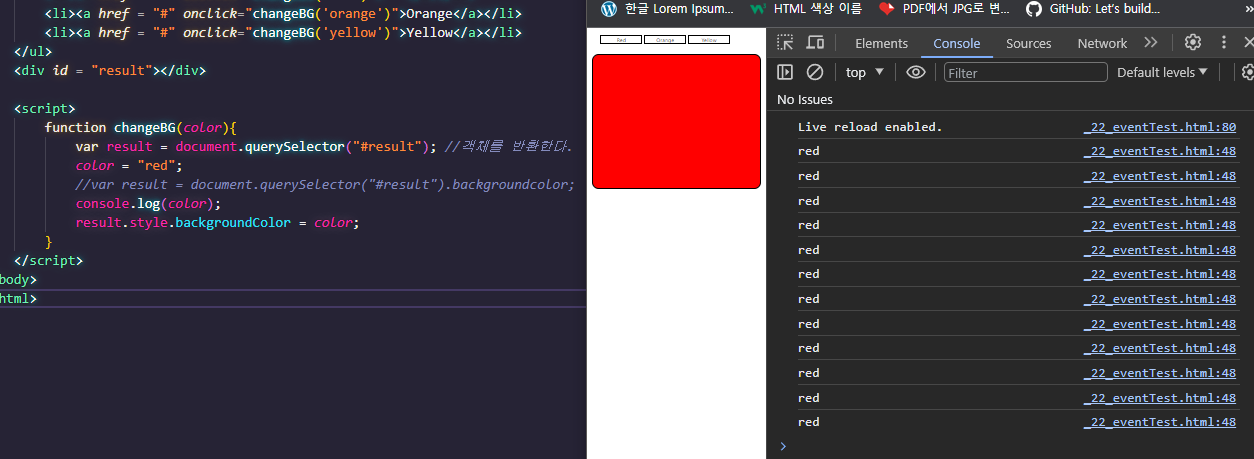This screenshot has height=459, width=1254.
Task: Click the console.log(color) code line
Action: (148, 203)
